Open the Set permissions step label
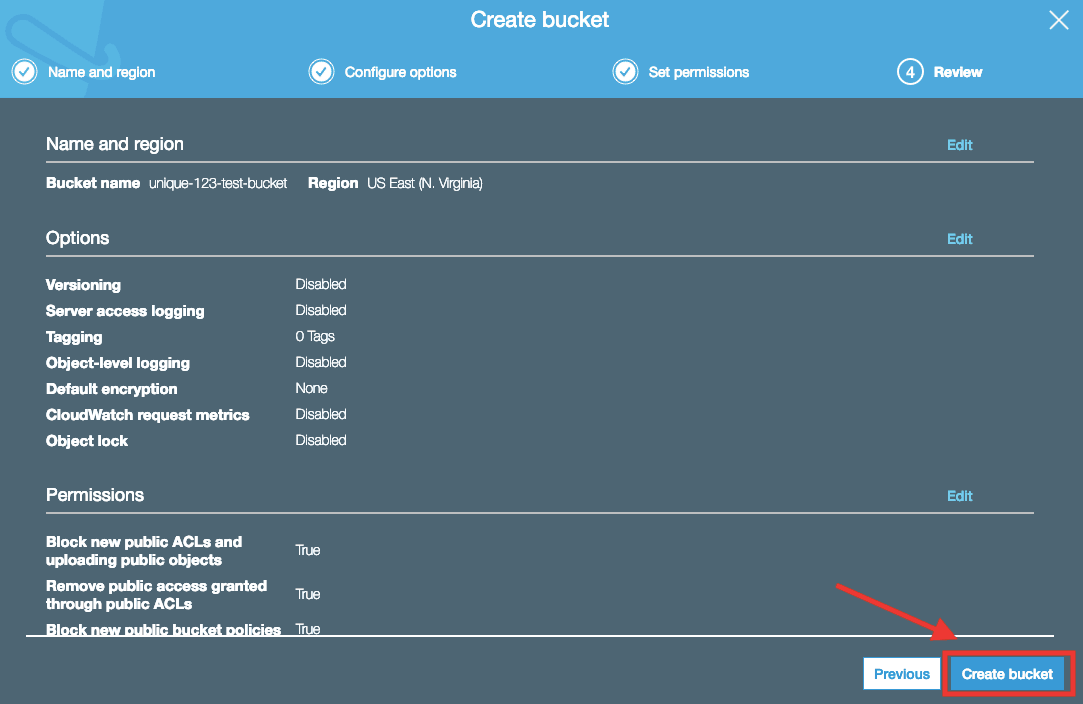1083x704 pixels. [x=698, y=72]
